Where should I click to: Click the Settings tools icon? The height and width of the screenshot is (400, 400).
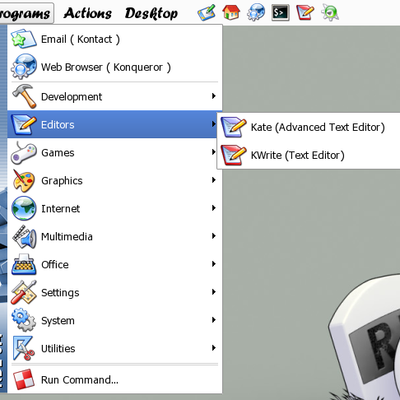coord(23,292)
